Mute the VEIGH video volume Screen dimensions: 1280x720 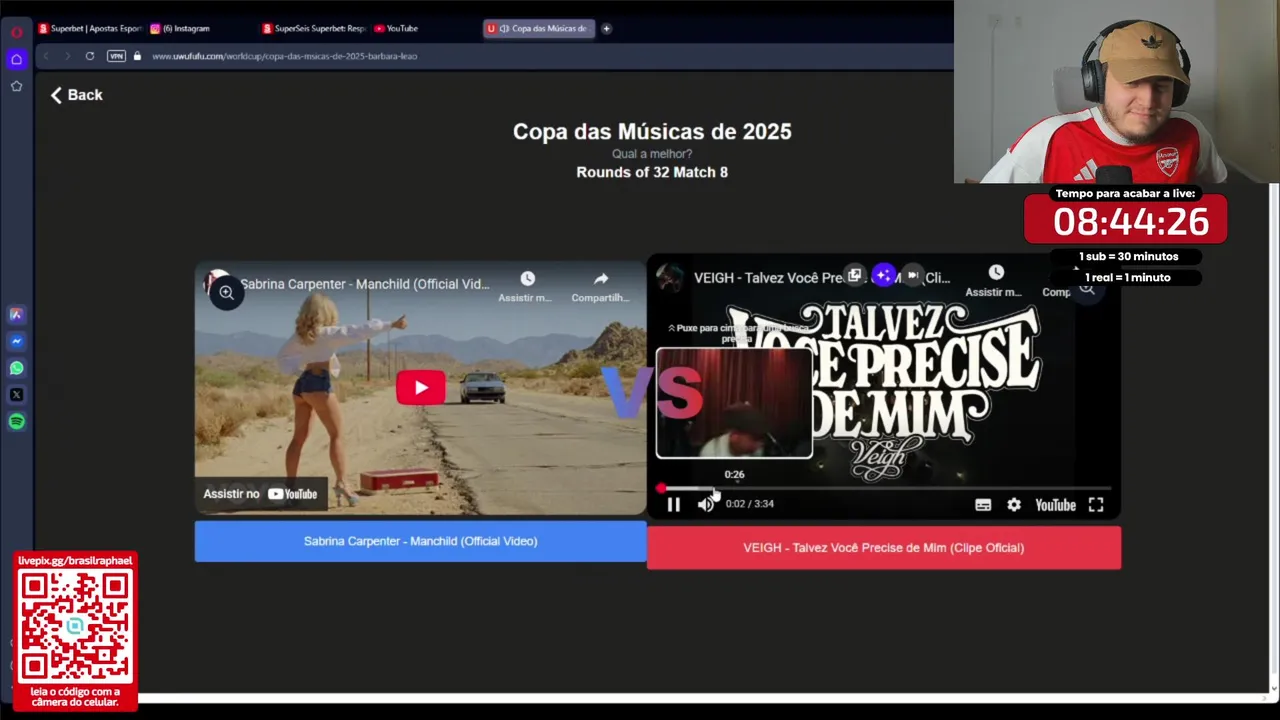click(x=705, y=505)
